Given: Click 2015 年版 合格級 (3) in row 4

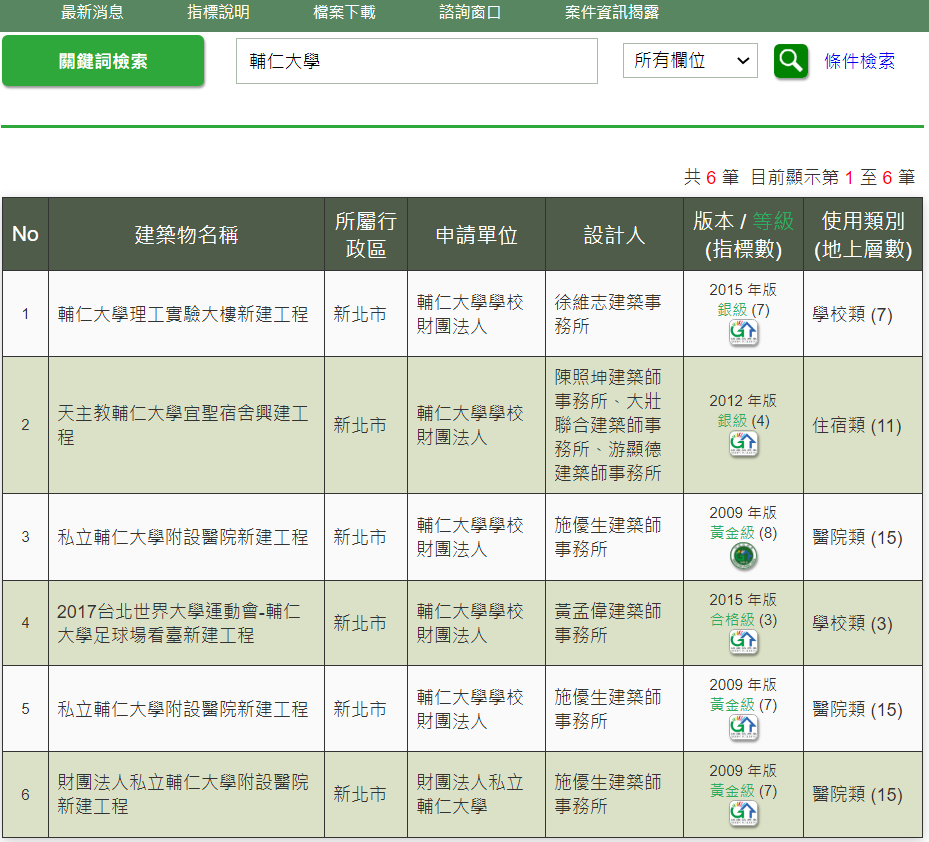Looking at the screenshot, I should [x=743, y=610].
